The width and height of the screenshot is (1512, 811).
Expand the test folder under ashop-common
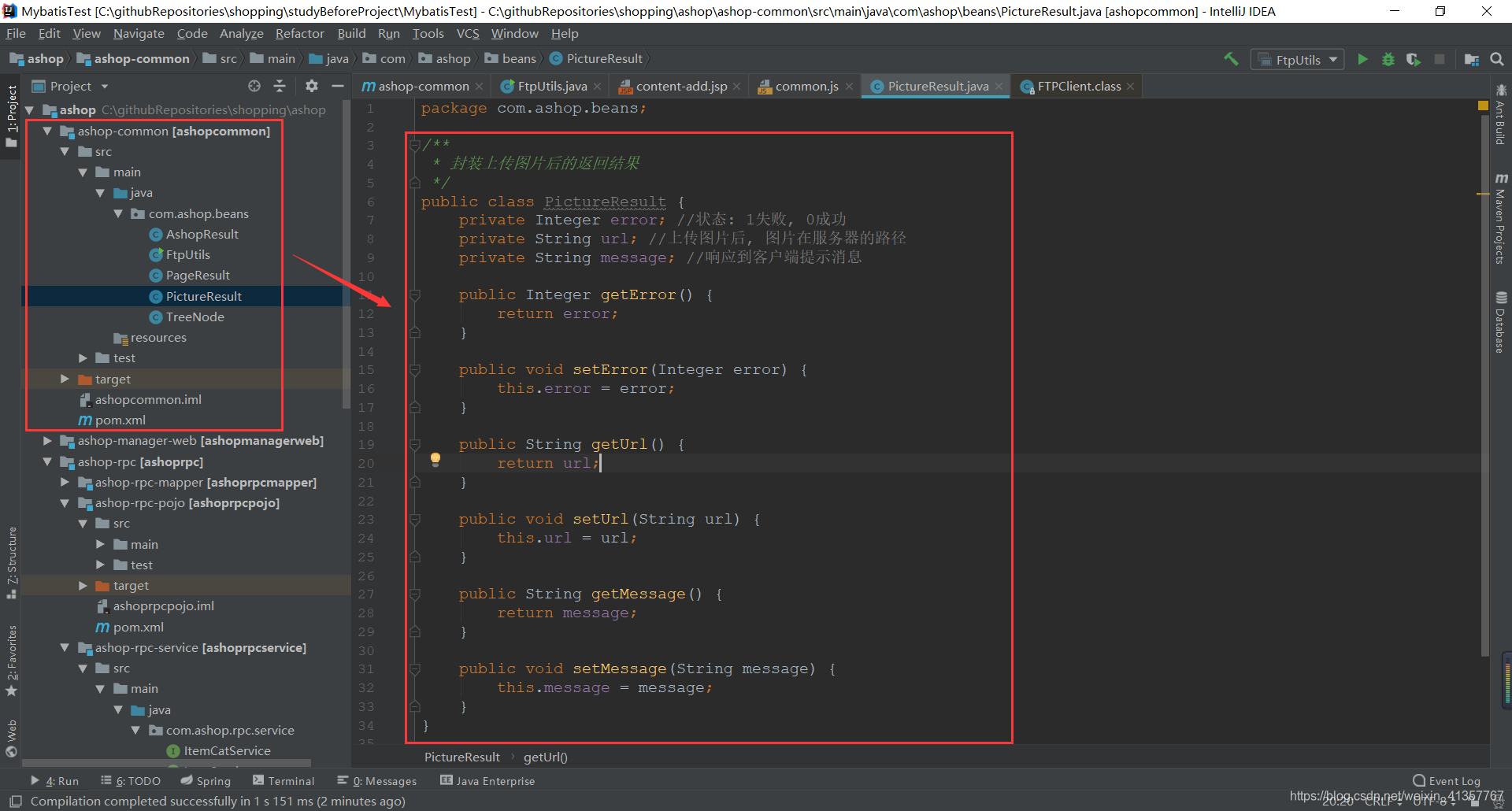point(83,357)
